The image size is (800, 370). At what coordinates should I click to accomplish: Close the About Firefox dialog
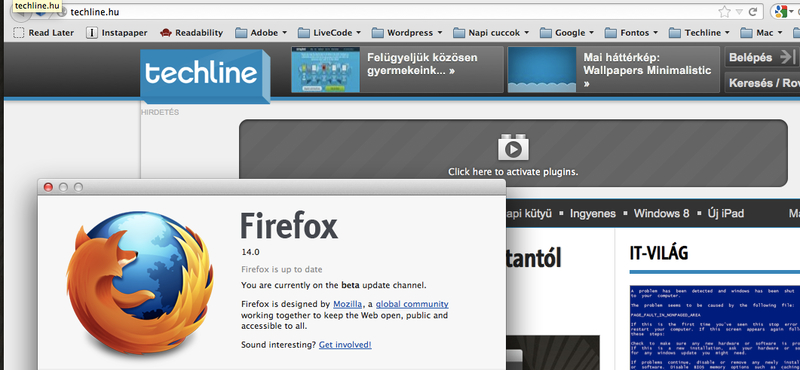pyautogui.click(x=48, y=187)
